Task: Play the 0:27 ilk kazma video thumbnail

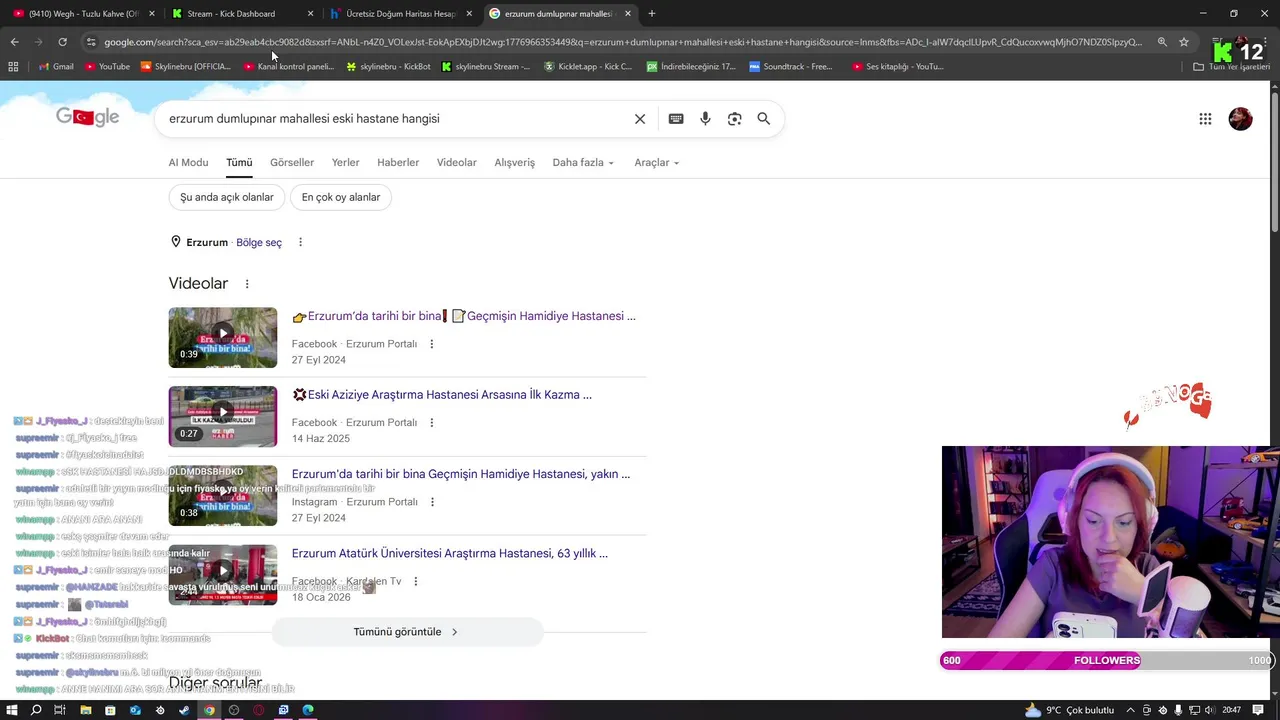Action: point(223,417)
